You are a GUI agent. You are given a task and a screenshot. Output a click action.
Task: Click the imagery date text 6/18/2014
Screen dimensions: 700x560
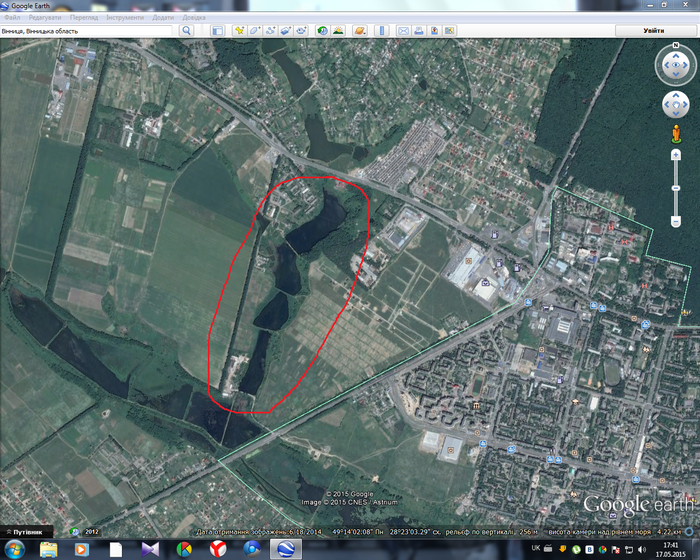click(305, 532)
